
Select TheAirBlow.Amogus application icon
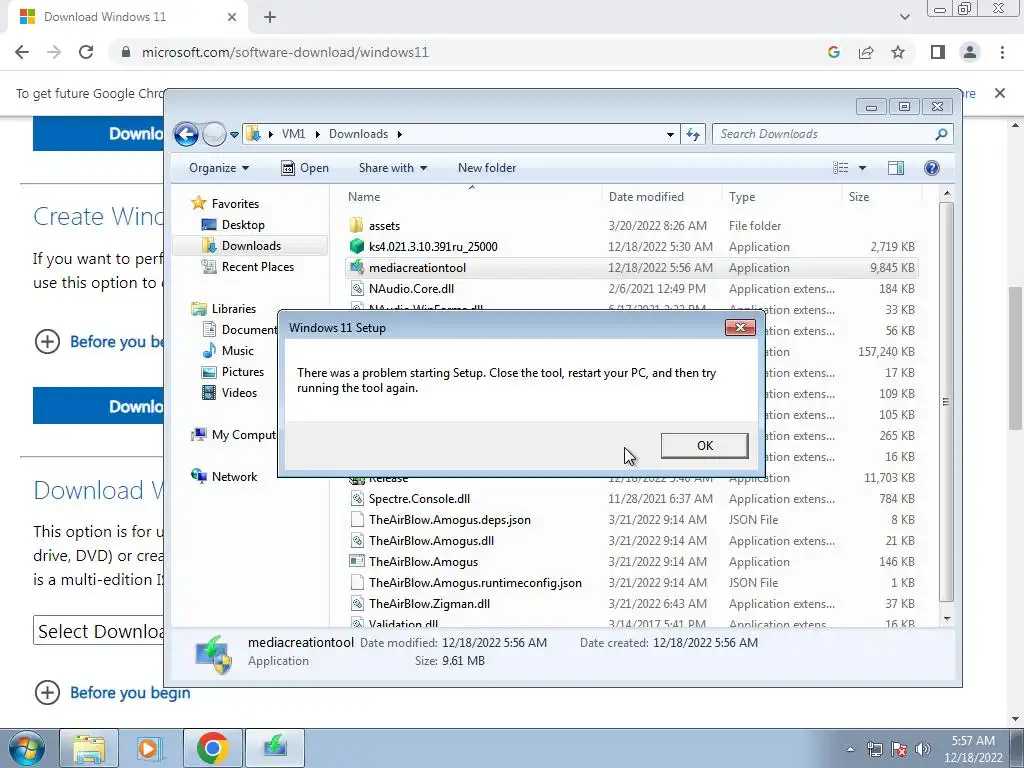[x=357, y=562]
